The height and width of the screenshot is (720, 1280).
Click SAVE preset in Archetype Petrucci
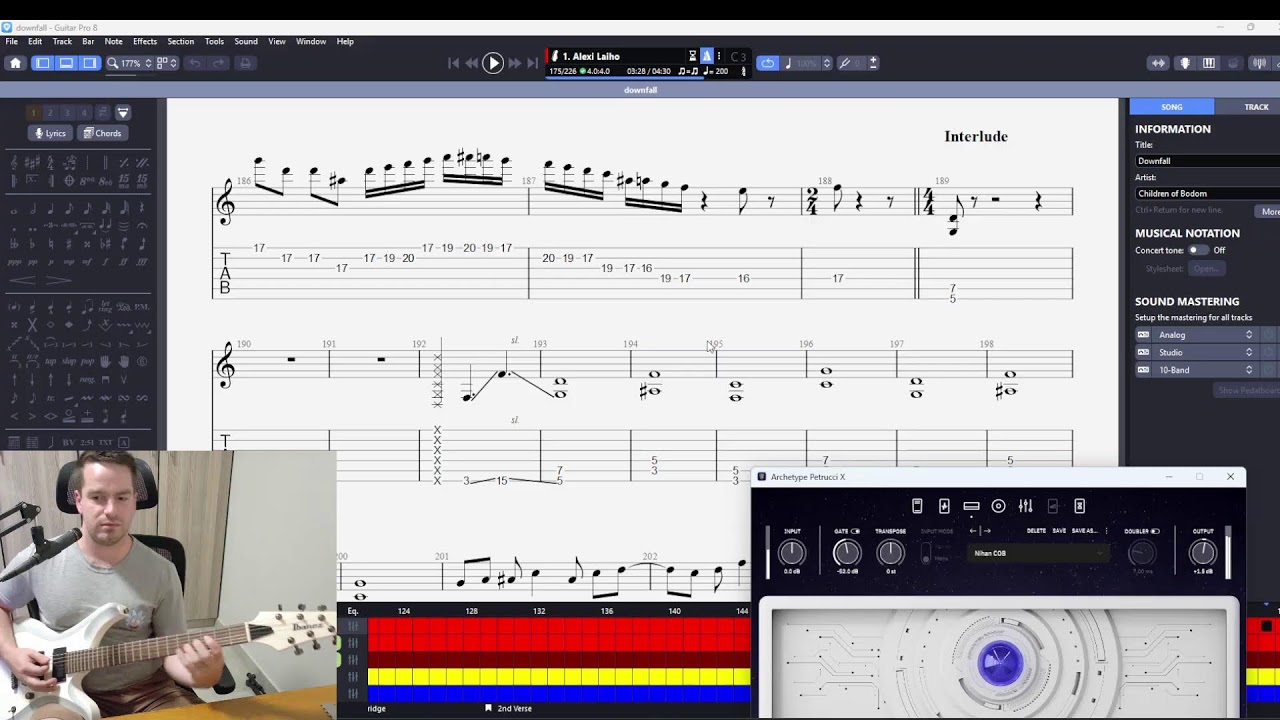[x=1059, y=531]
